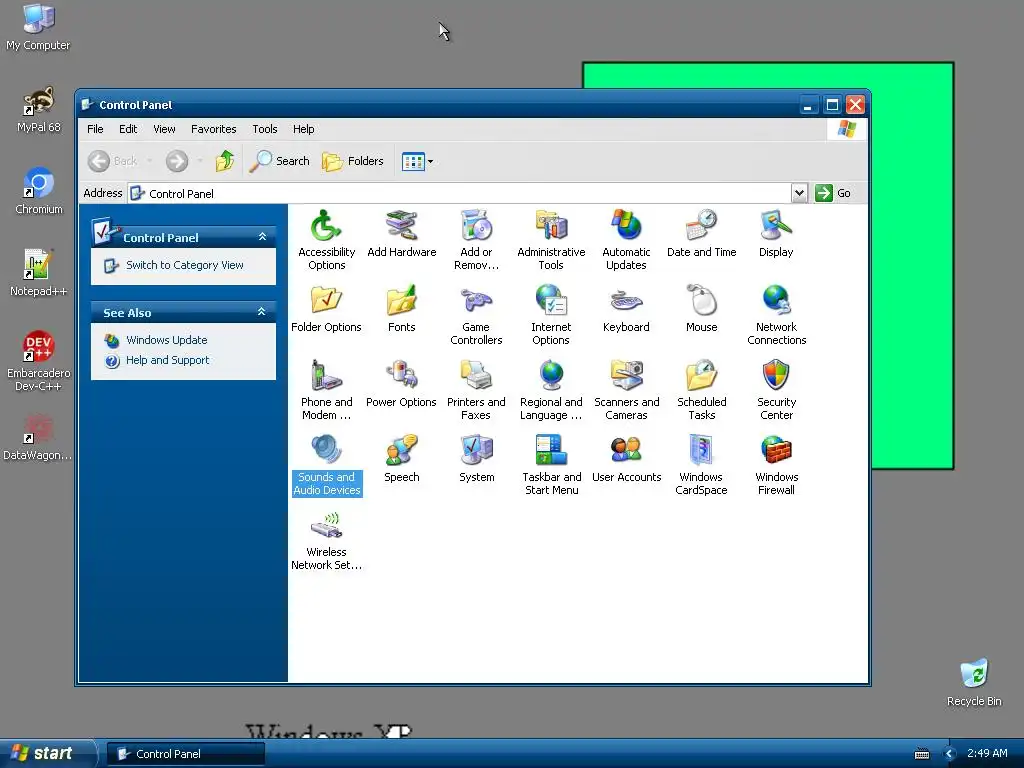Open Administrative Tools icon
Image resolution: width=1024 pixels, height=768 pixels.
(x=551, y=240)
